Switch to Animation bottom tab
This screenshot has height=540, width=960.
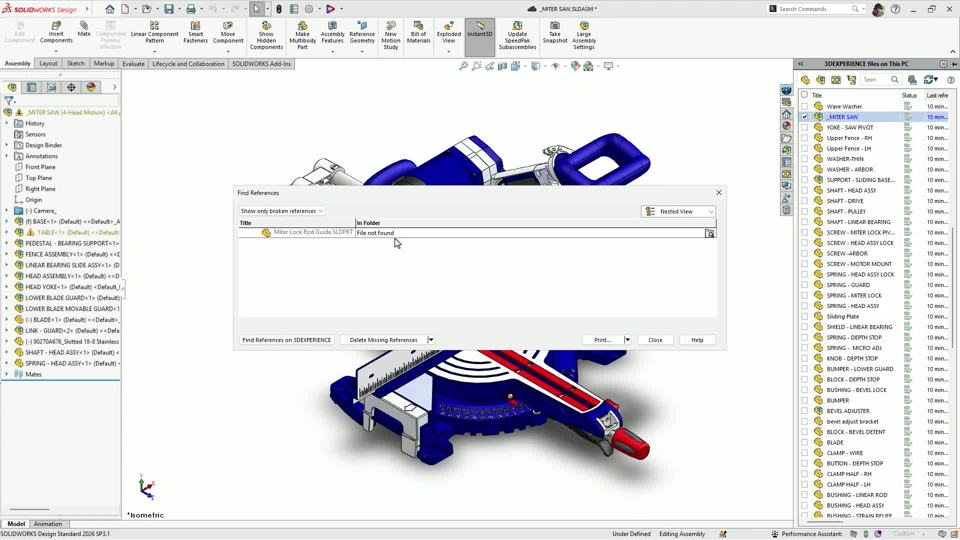[48, 524]
